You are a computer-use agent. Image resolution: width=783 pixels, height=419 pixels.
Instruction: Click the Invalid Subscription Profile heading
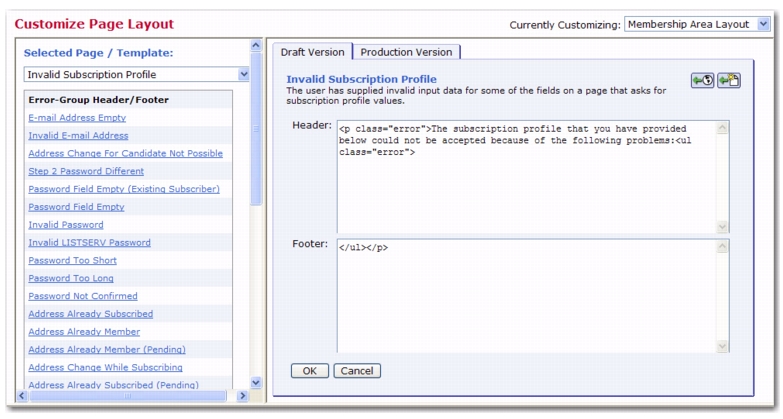click(x=362, y=79)
